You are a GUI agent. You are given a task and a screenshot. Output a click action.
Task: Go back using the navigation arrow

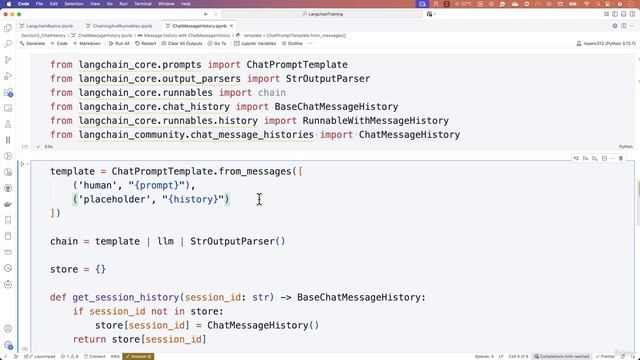click(206, 14)
